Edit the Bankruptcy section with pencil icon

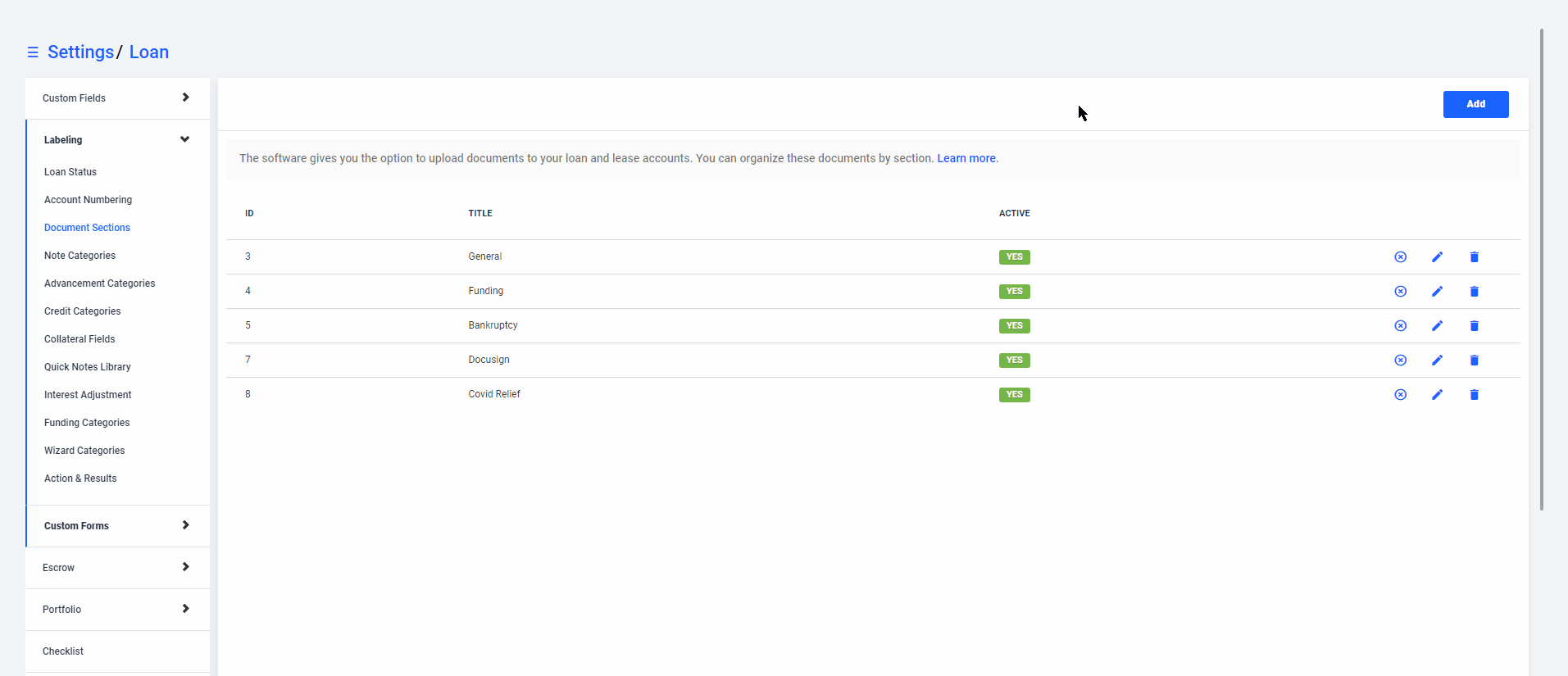[1438, 326]
